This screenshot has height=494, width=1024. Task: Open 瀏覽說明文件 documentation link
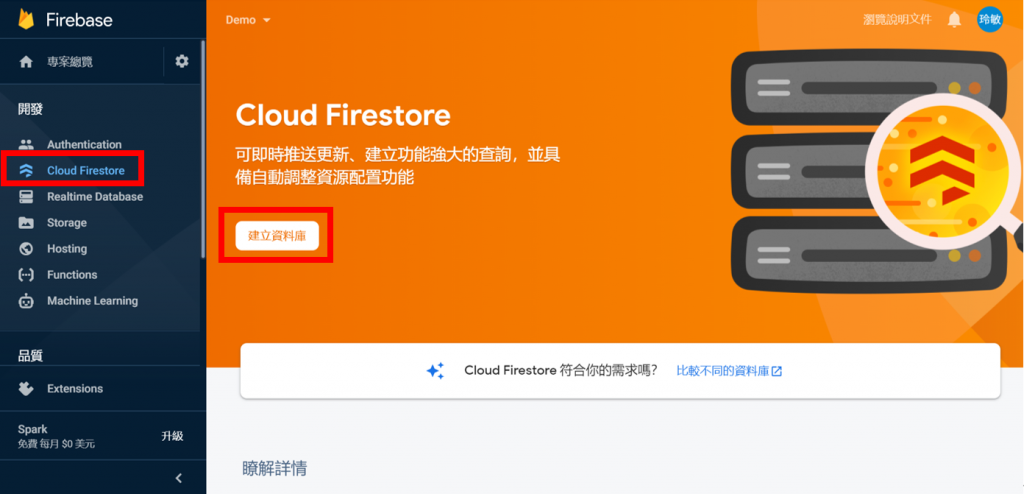pos(897,20)
